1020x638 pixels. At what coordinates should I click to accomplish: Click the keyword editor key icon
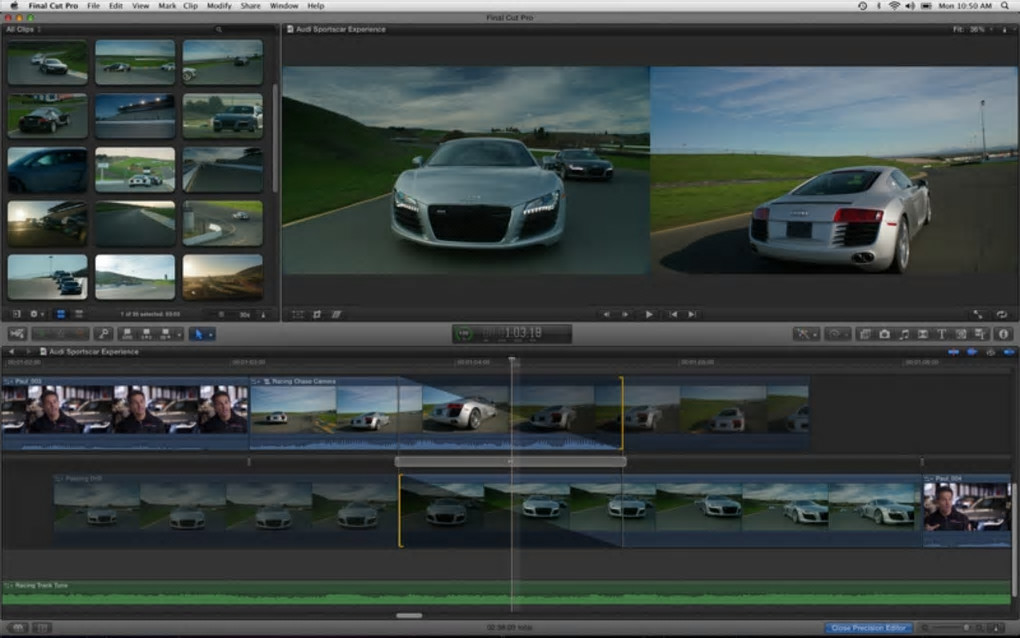[x=103, y=334]
